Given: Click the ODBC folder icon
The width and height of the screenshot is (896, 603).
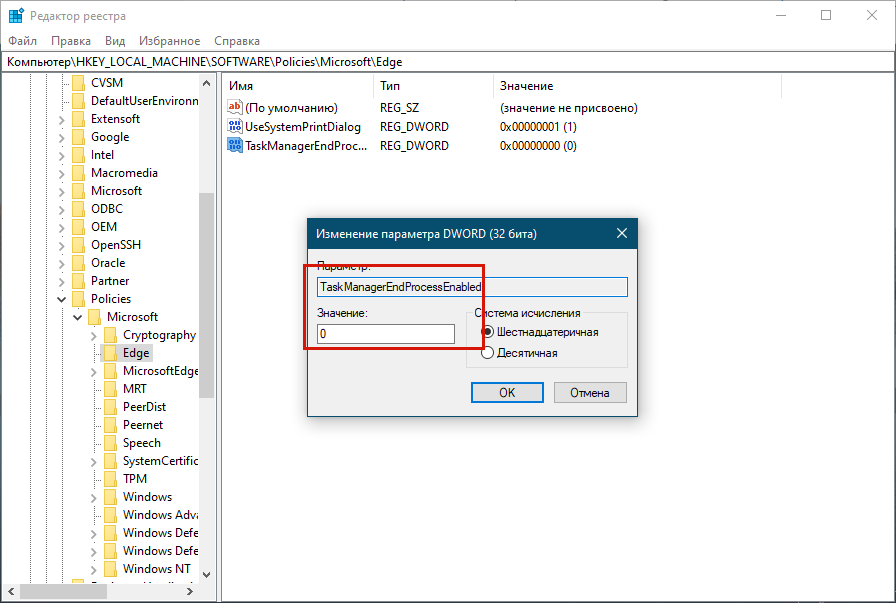Looking at the screenshot, I should pos(78,209).
